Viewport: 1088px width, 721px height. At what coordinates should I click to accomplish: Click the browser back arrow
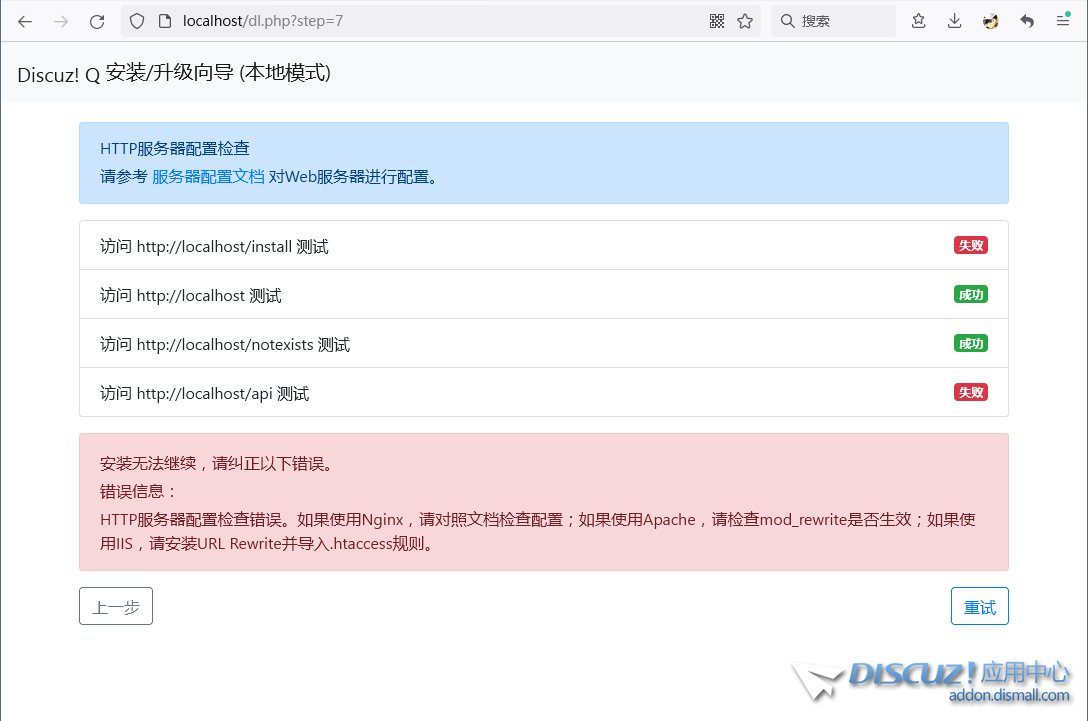coord(25,21)
